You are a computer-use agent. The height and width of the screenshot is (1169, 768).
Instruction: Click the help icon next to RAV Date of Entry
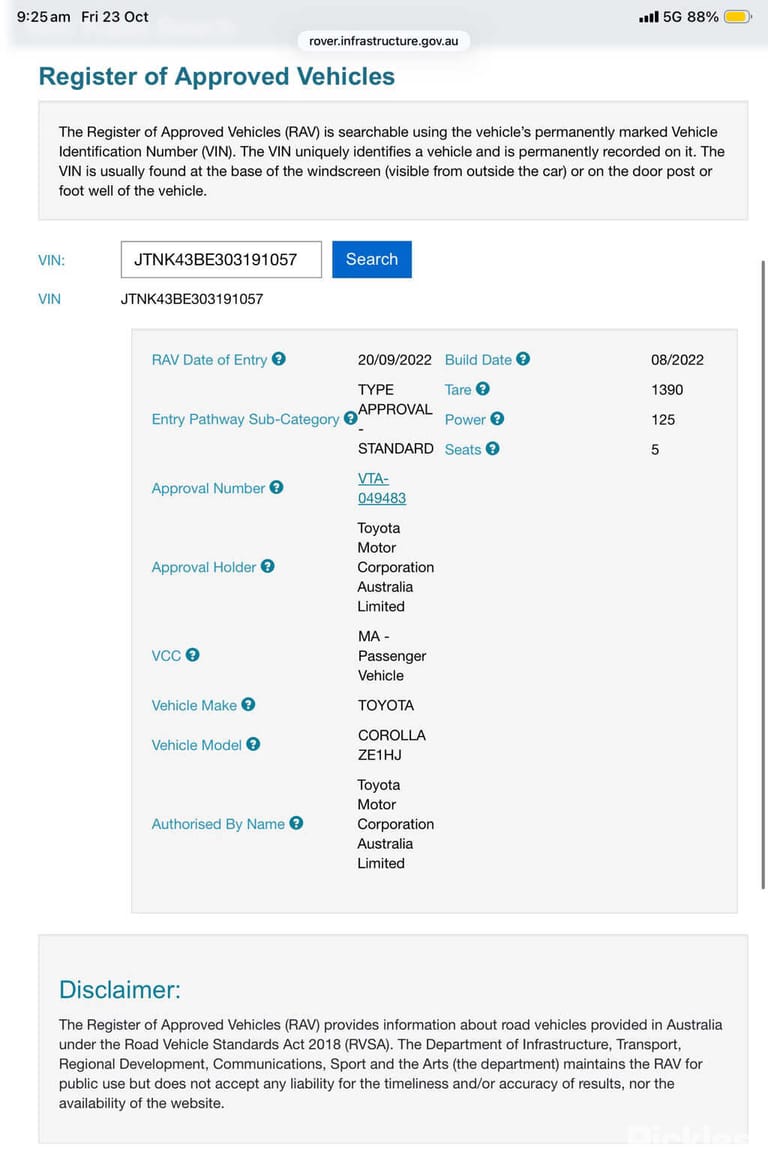[x=279, y=359]
